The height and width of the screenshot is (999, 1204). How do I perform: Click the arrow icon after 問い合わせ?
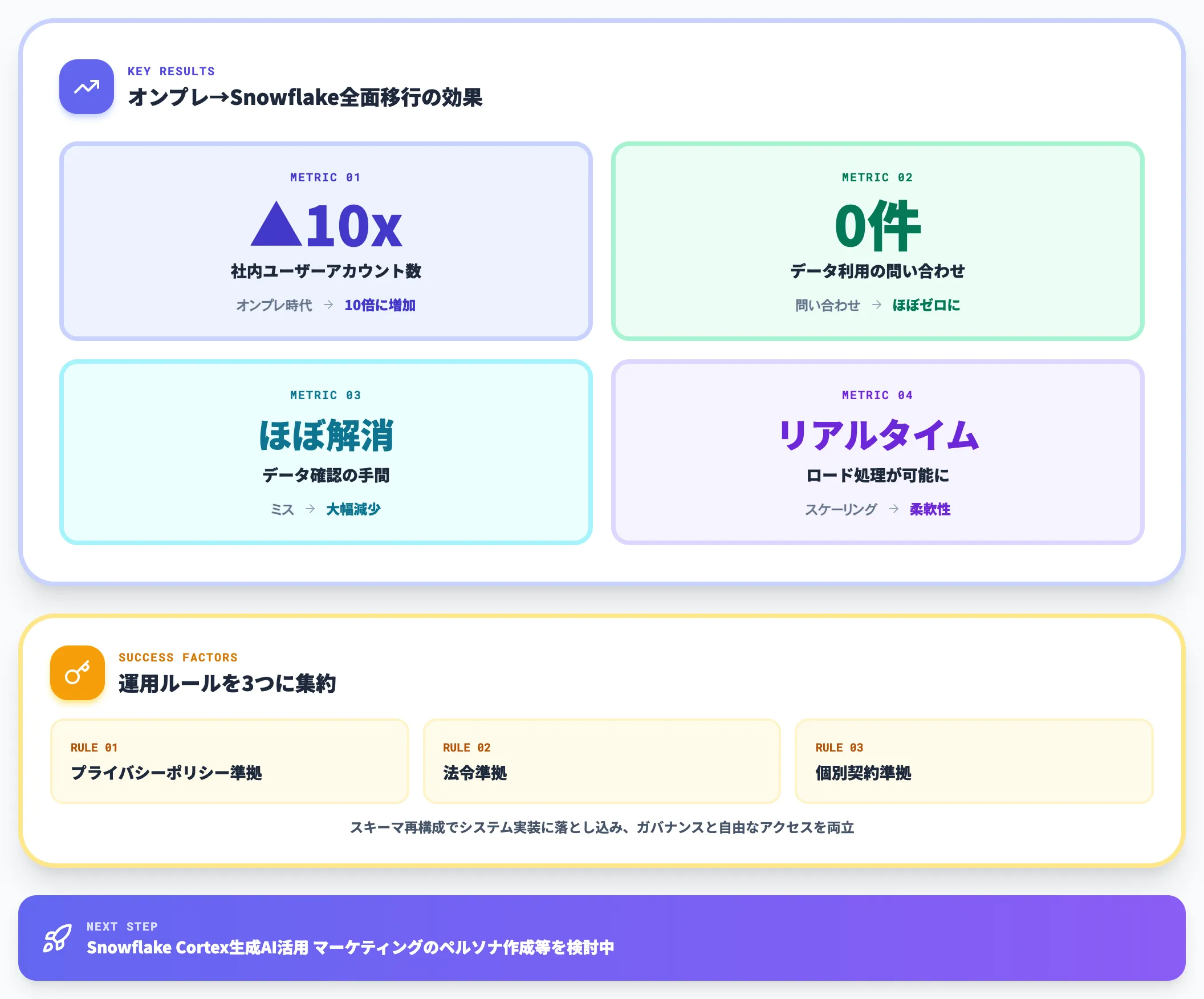877,304
